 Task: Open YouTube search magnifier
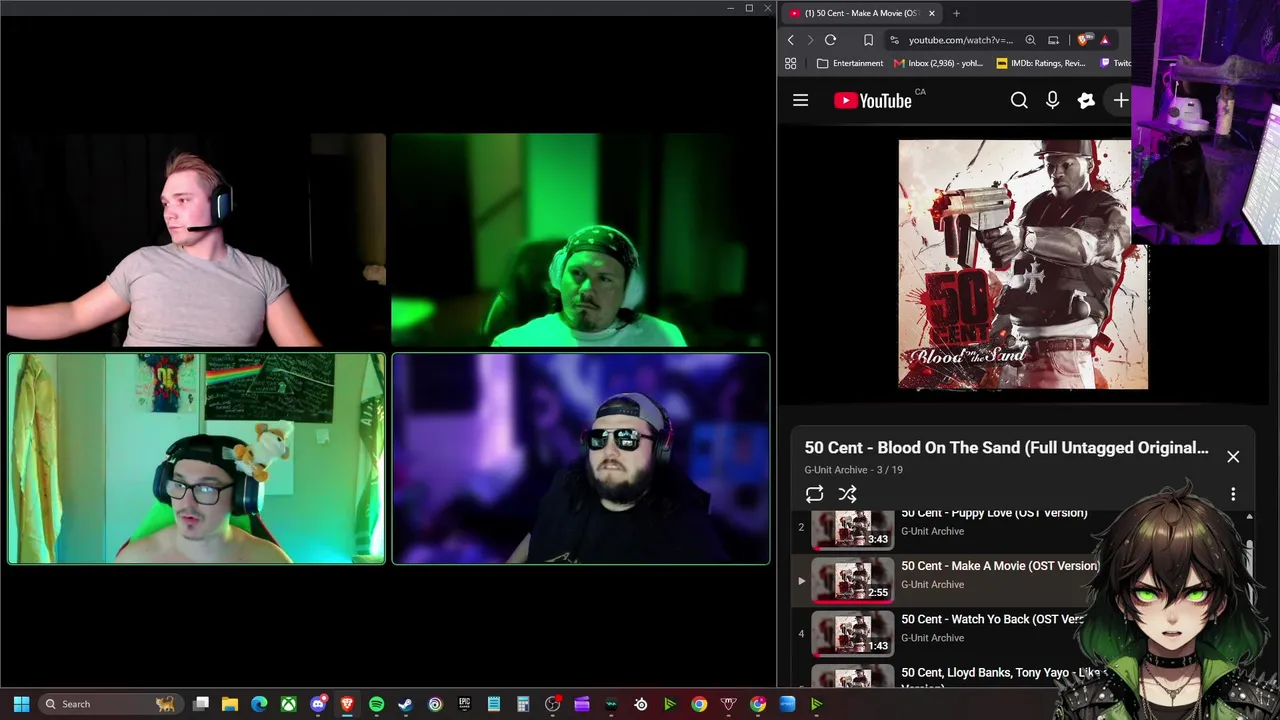pos(1019,100)
